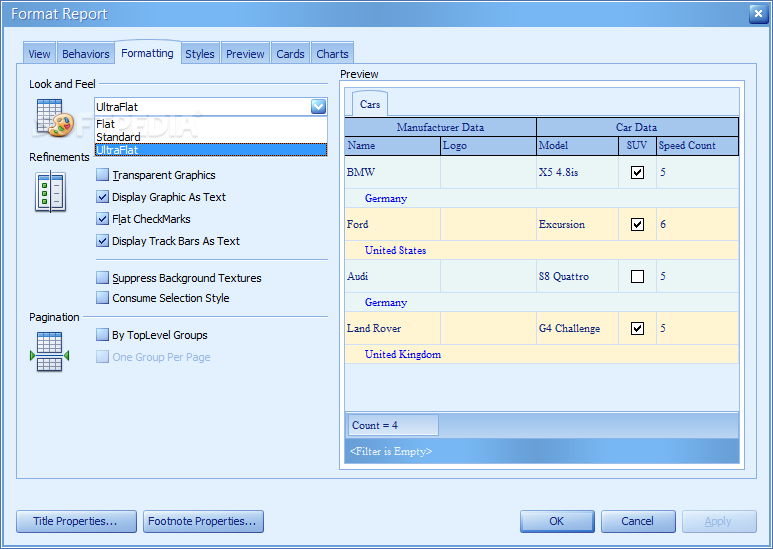Confirm with the OK button
The image size is (773, 549).
point(557,521)
